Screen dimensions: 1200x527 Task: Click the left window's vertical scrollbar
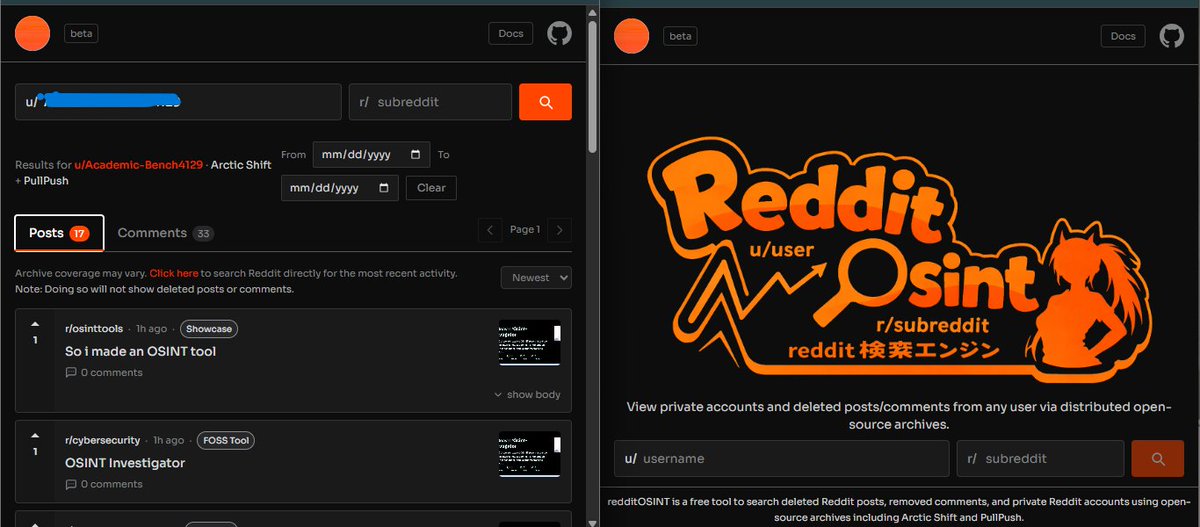(592, 85)
